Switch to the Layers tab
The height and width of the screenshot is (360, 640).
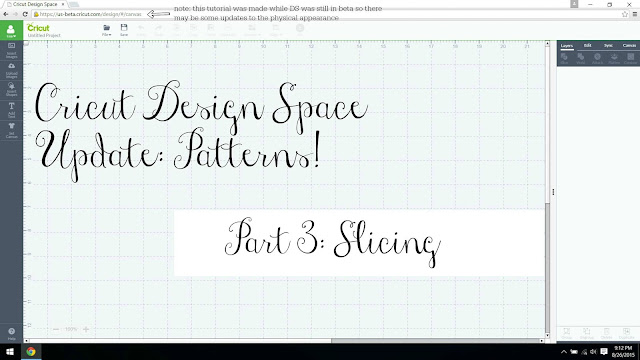coord(567,46)
